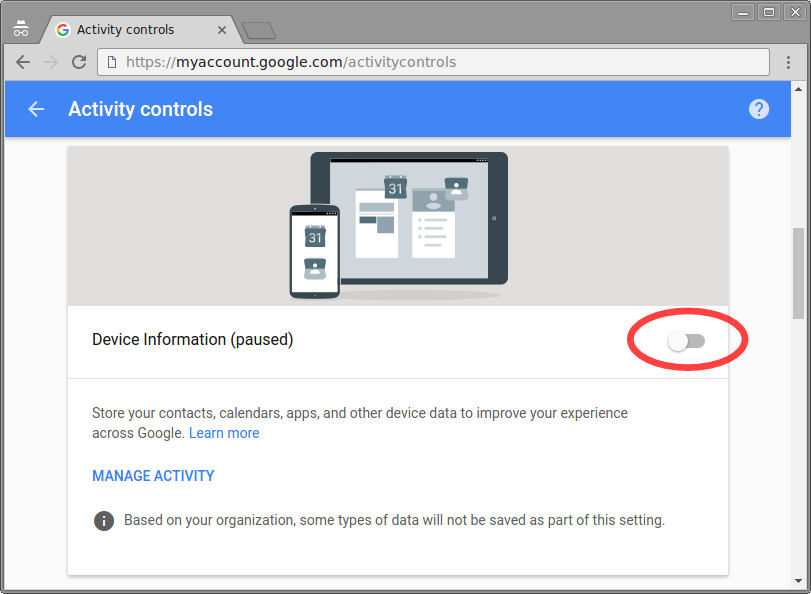Screen dimensions: 811x594
Task: Toggle the Device Information switch on
Action: (686, 341)
